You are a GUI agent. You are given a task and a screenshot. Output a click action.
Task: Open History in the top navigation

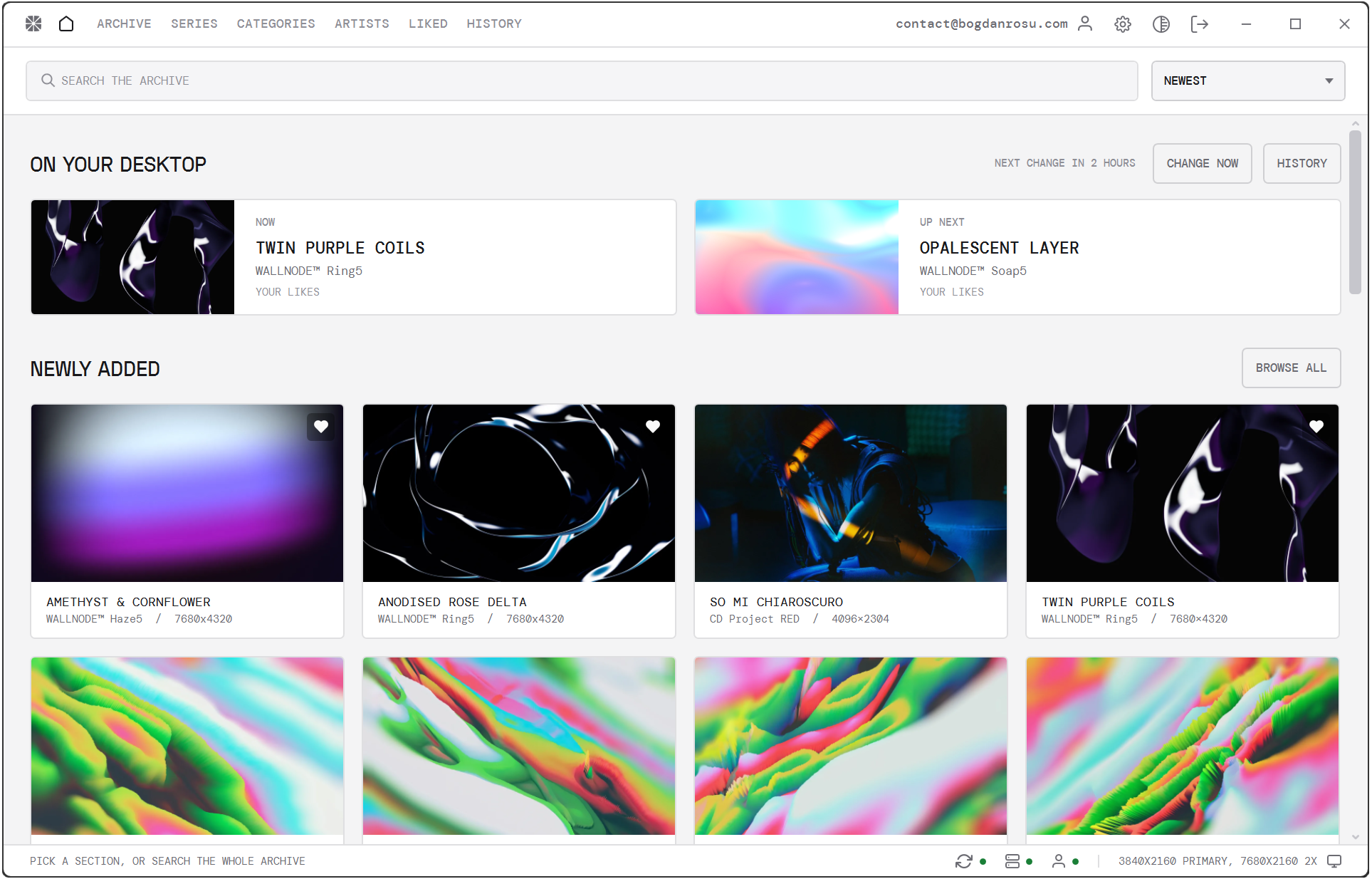[x=494, y=24]
